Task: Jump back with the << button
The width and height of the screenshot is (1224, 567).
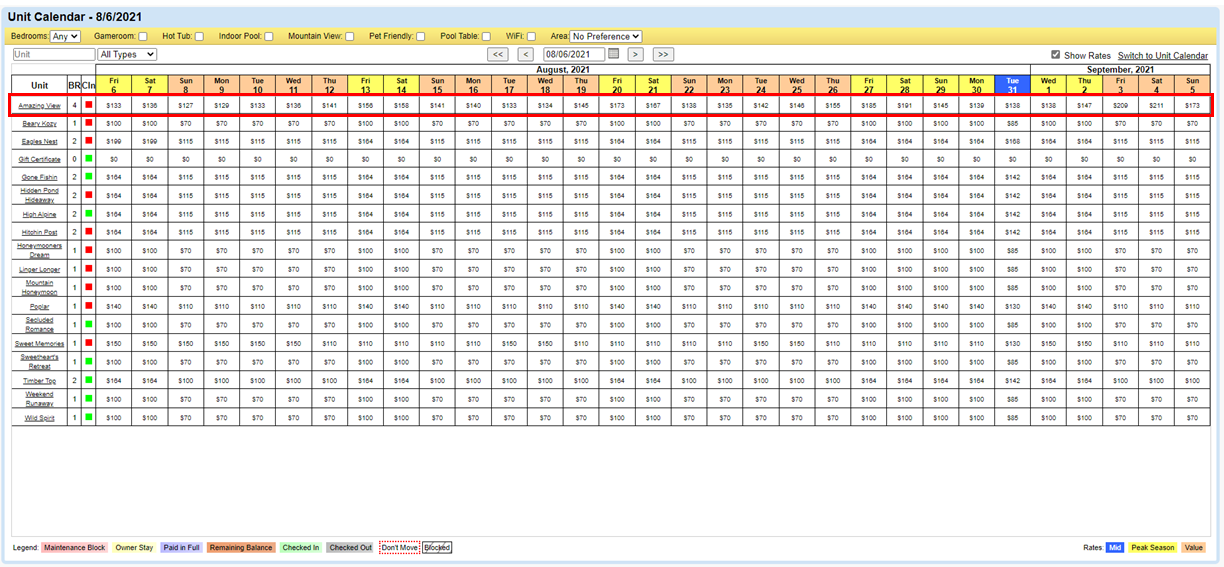Action: (x=498, y=54)
